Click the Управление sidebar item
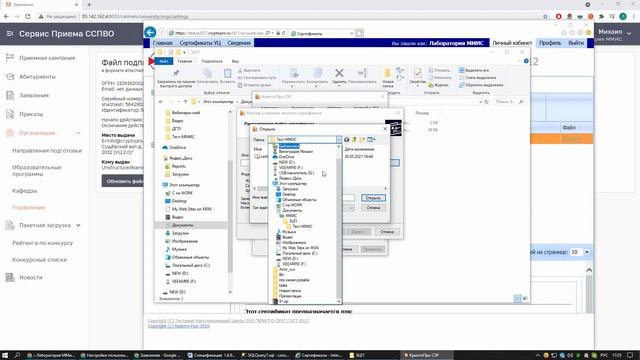640x360 pixels. point(29,208)
